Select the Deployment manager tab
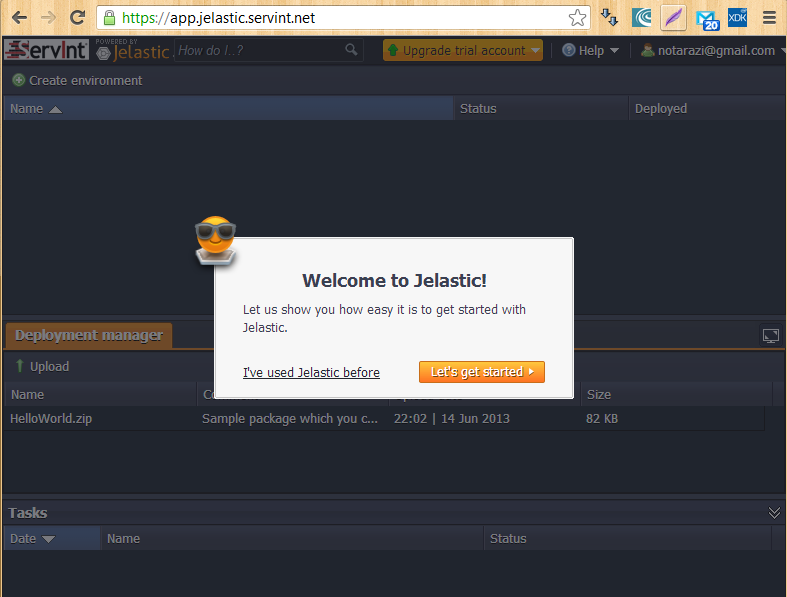This screenshot has height=597, width=787. [89, 335]
